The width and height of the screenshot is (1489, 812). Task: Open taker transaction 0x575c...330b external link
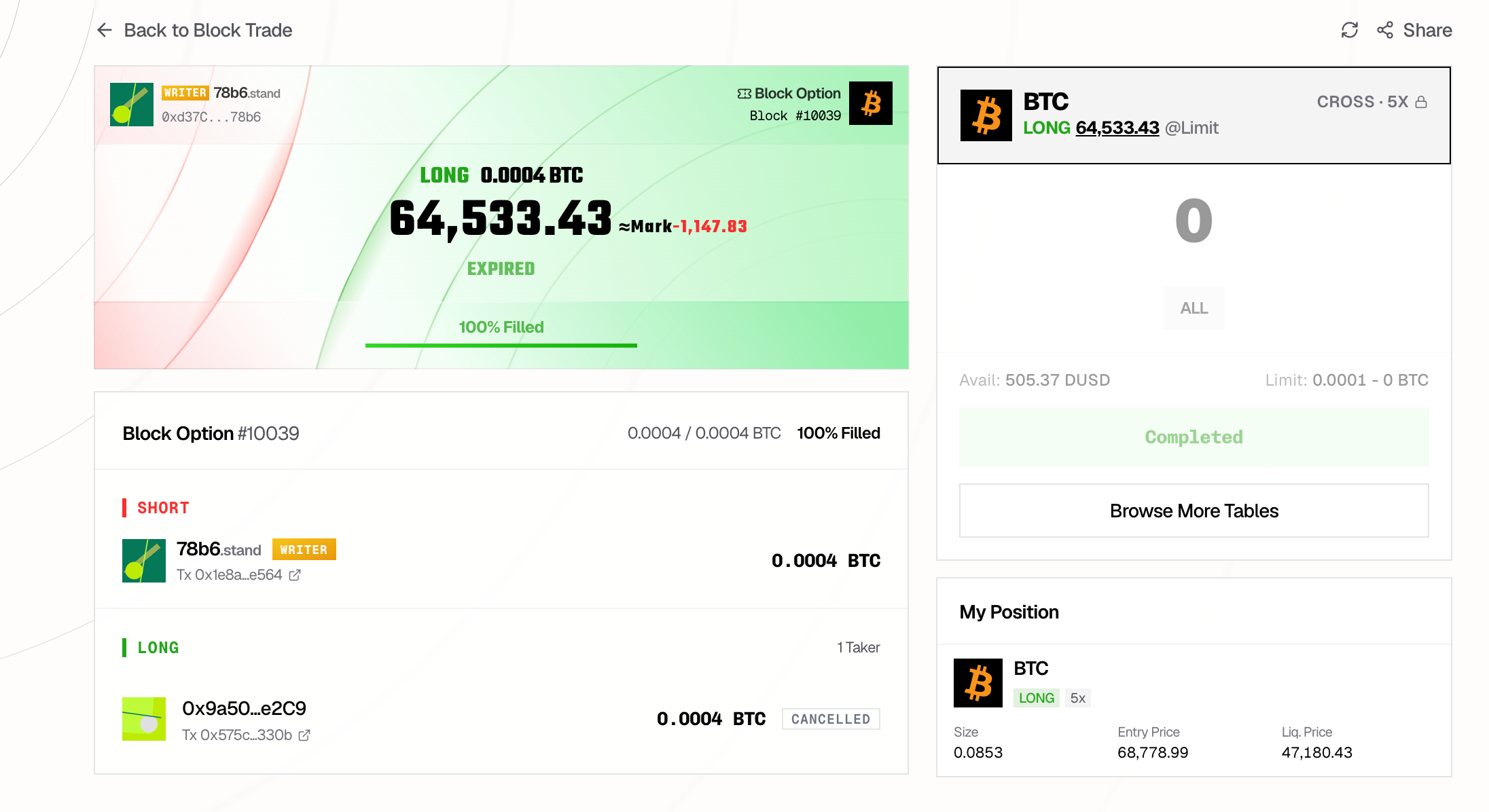pyautogui.click(x=304, y=735)
